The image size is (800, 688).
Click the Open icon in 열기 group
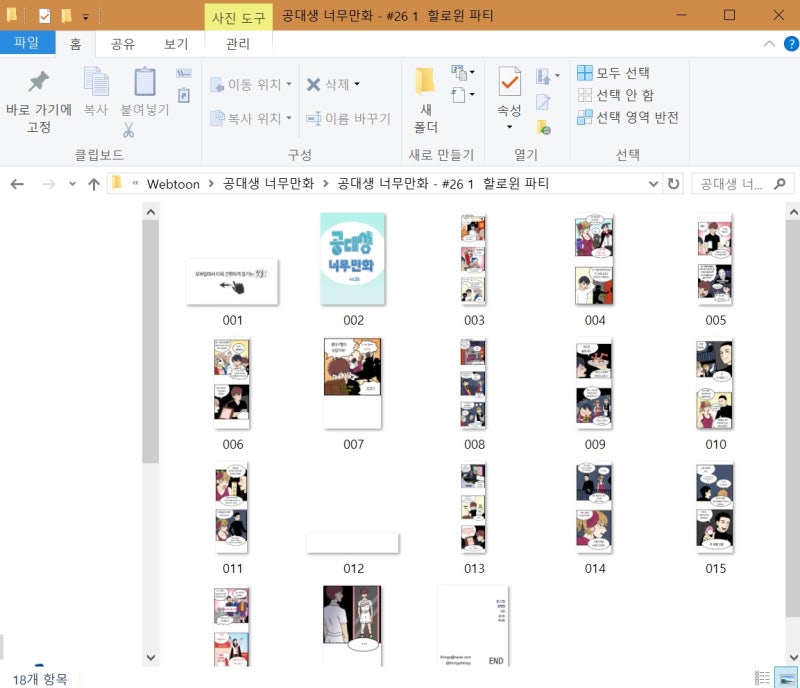click(543, 77)
